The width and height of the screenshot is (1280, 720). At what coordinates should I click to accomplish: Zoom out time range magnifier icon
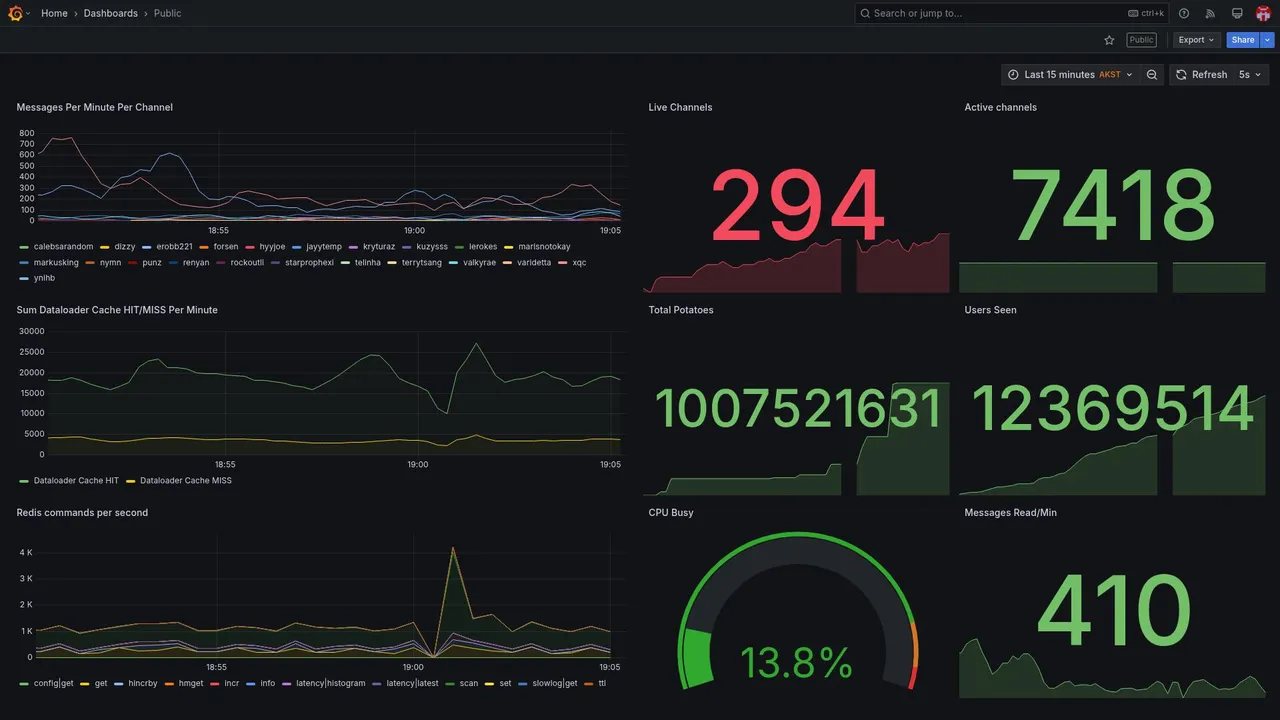coord(1152,75)
